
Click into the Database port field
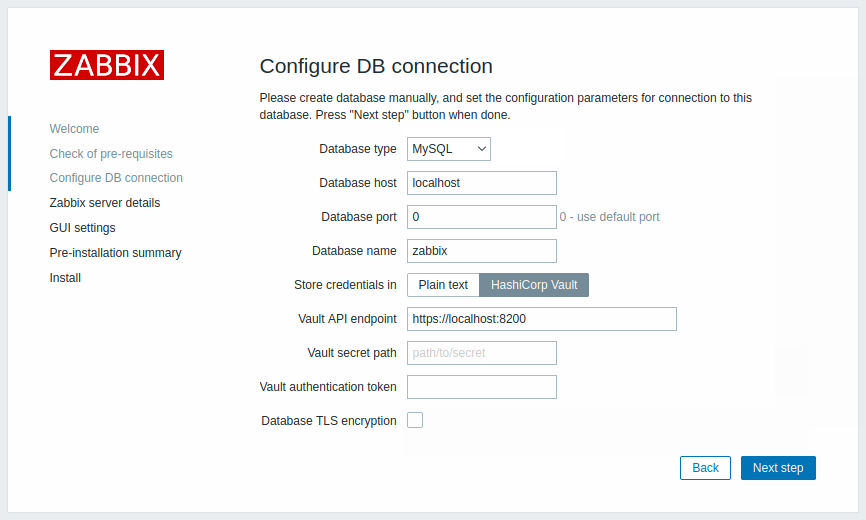(x=481, y=217)
